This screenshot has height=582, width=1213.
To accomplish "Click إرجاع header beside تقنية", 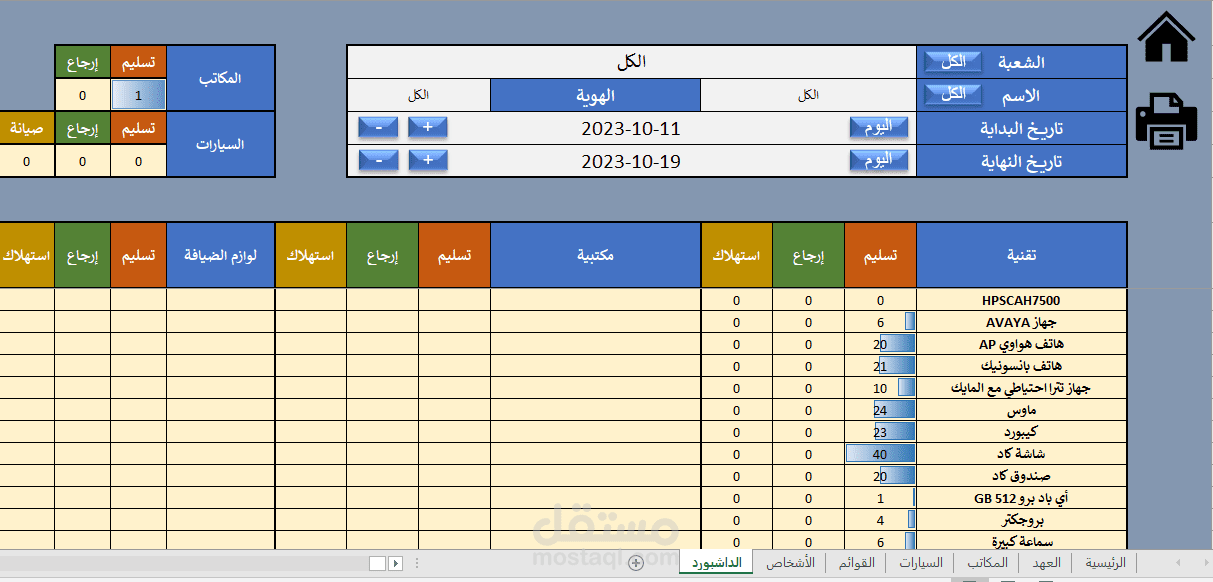I will click(808, 255).
